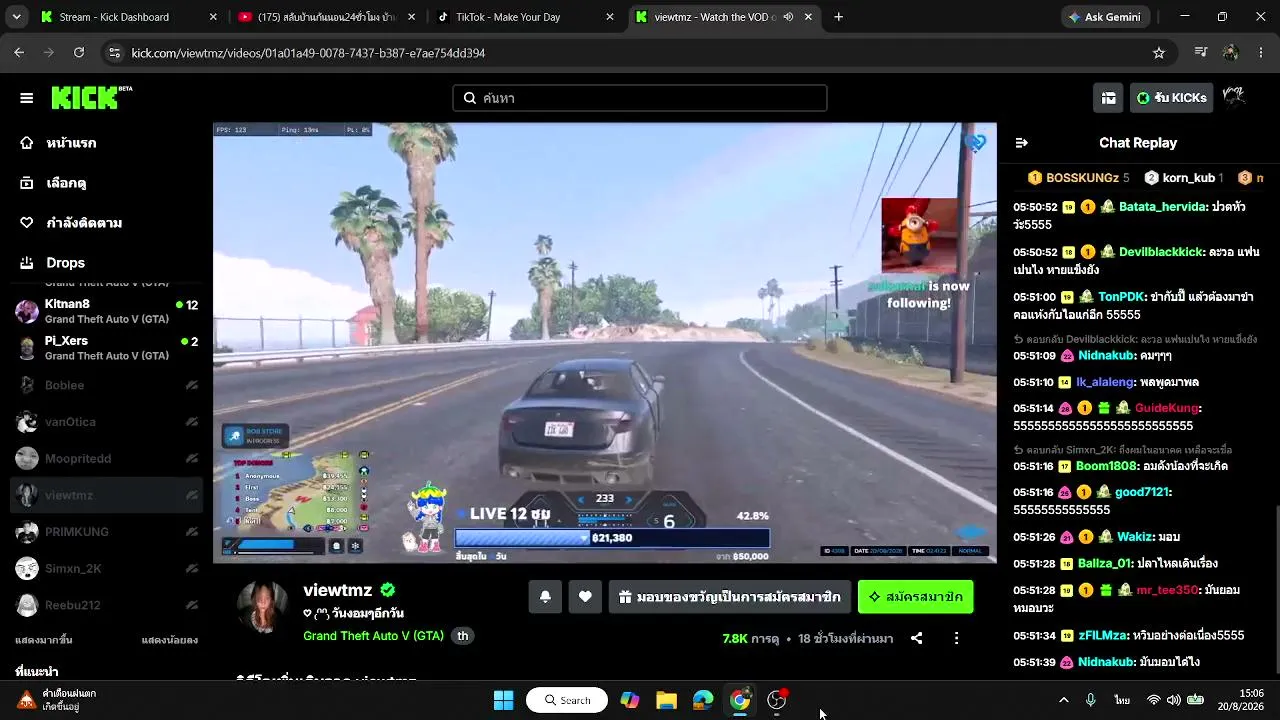
Task: Mute the viewtmz tab's audio
Action: pos(788,17)
